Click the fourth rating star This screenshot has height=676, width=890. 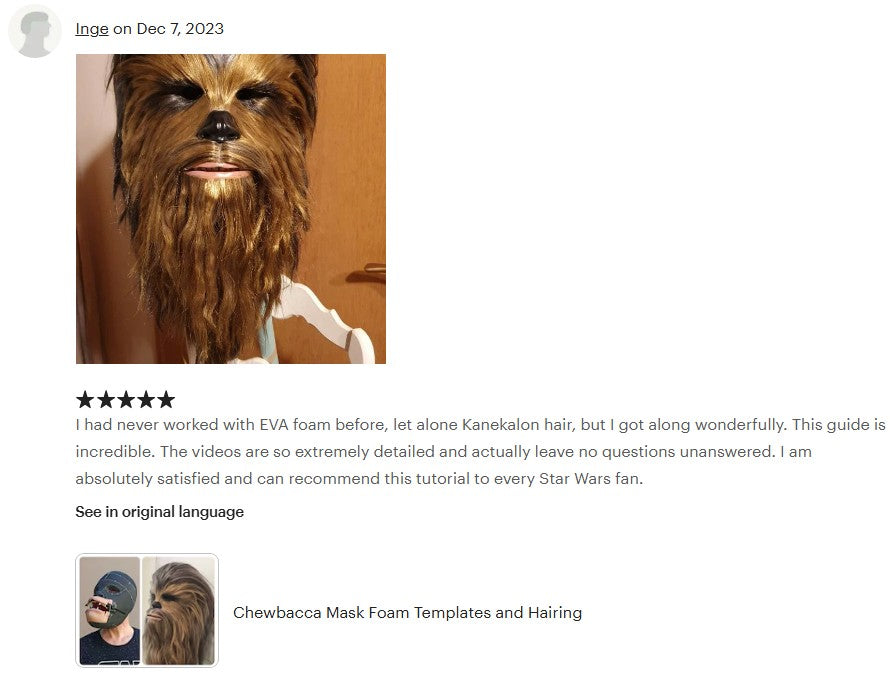coord(146,400)
